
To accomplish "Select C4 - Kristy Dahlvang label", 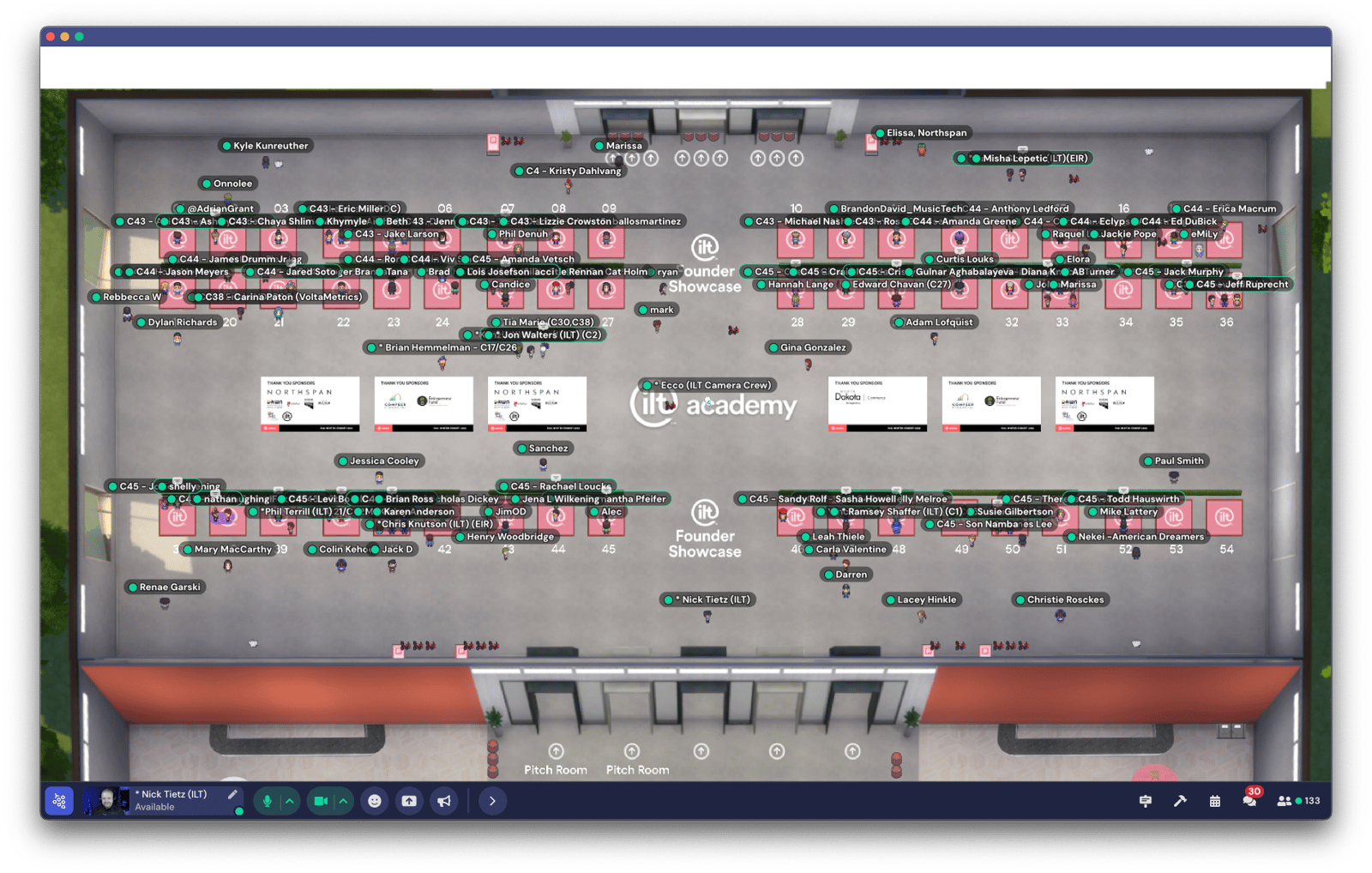I will (568, 171).
